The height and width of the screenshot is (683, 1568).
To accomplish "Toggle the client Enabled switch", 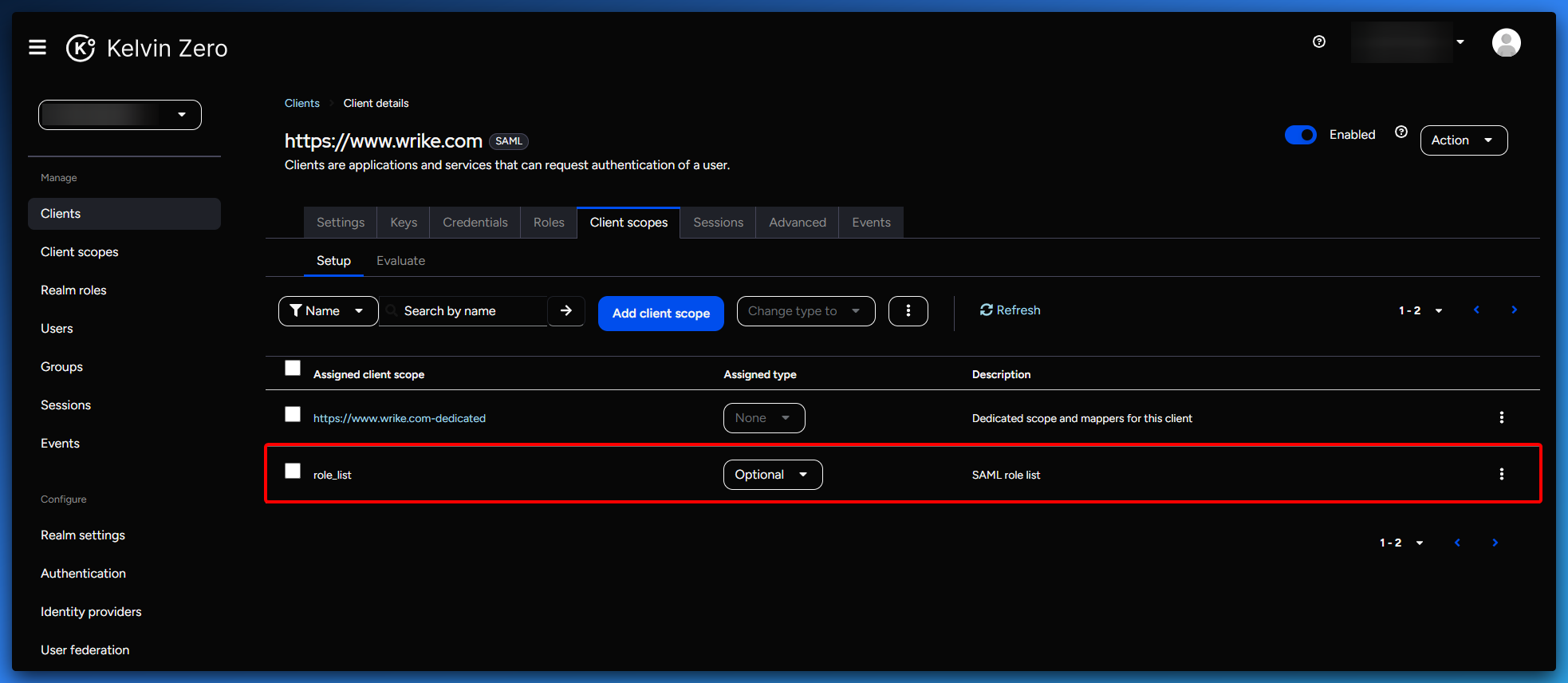I will coord(1301,135).
